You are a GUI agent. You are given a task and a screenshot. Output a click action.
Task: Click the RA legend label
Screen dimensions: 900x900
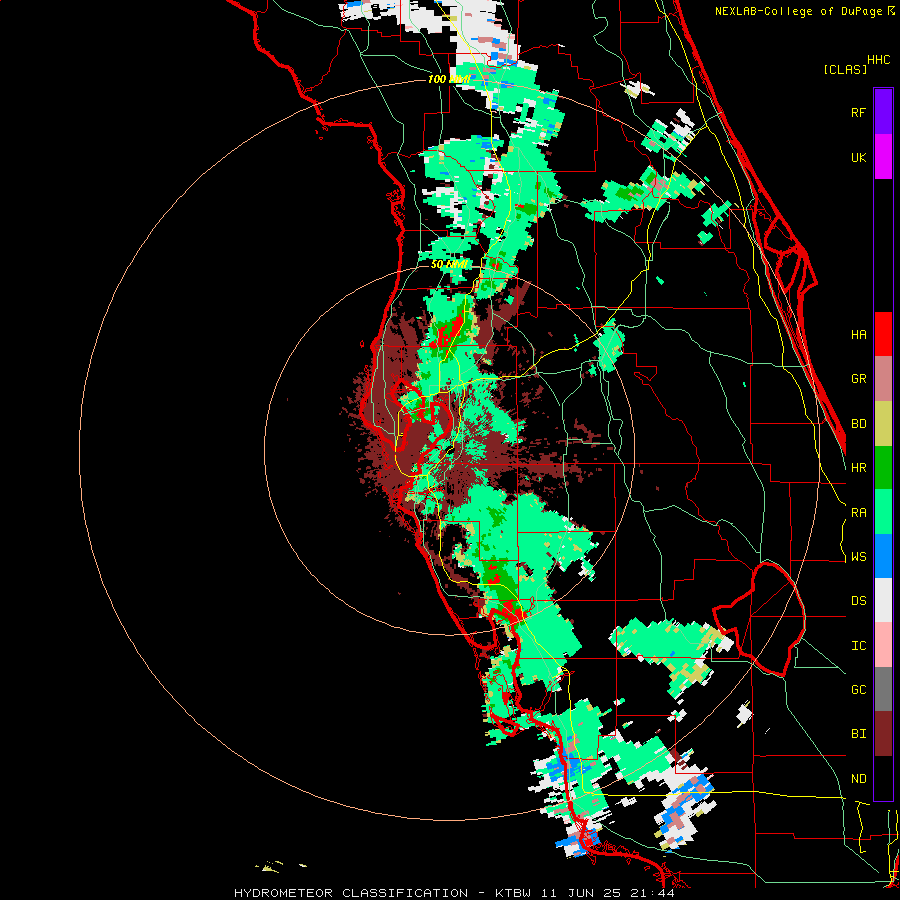pos(858,513)
